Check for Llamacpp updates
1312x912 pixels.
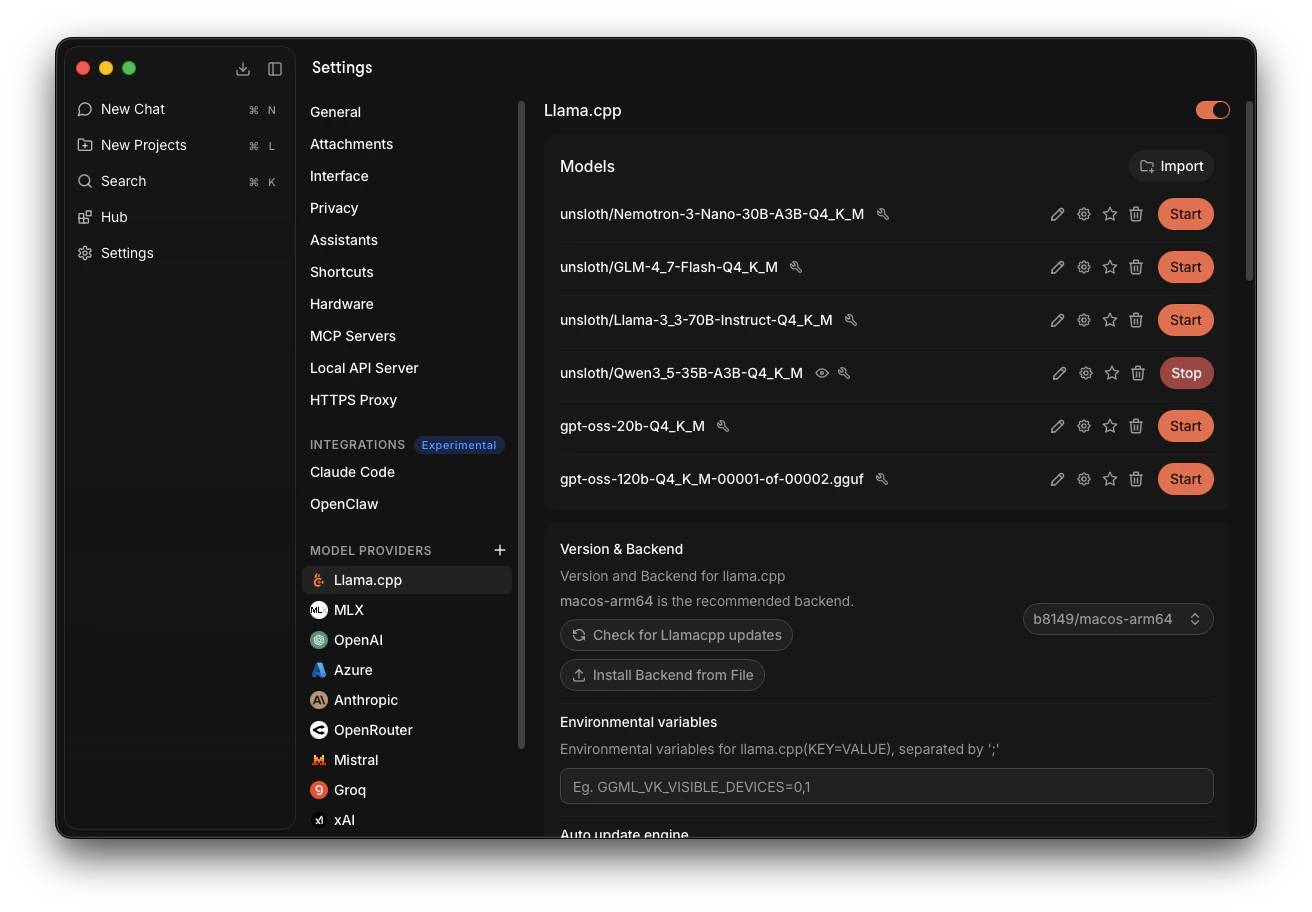click(676, 635)
